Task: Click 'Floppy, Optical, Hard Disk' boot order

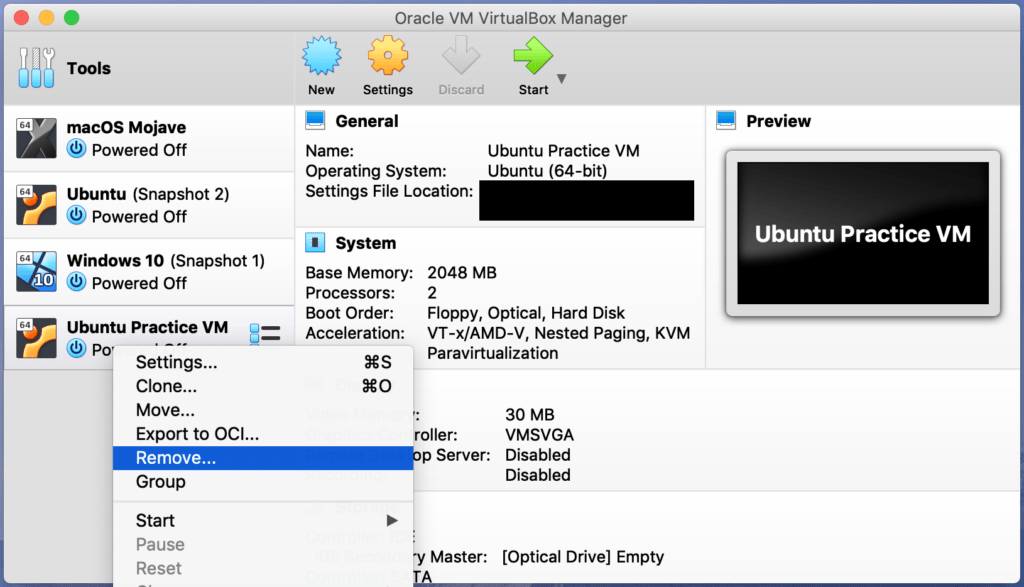Action: tap(526, 313)
